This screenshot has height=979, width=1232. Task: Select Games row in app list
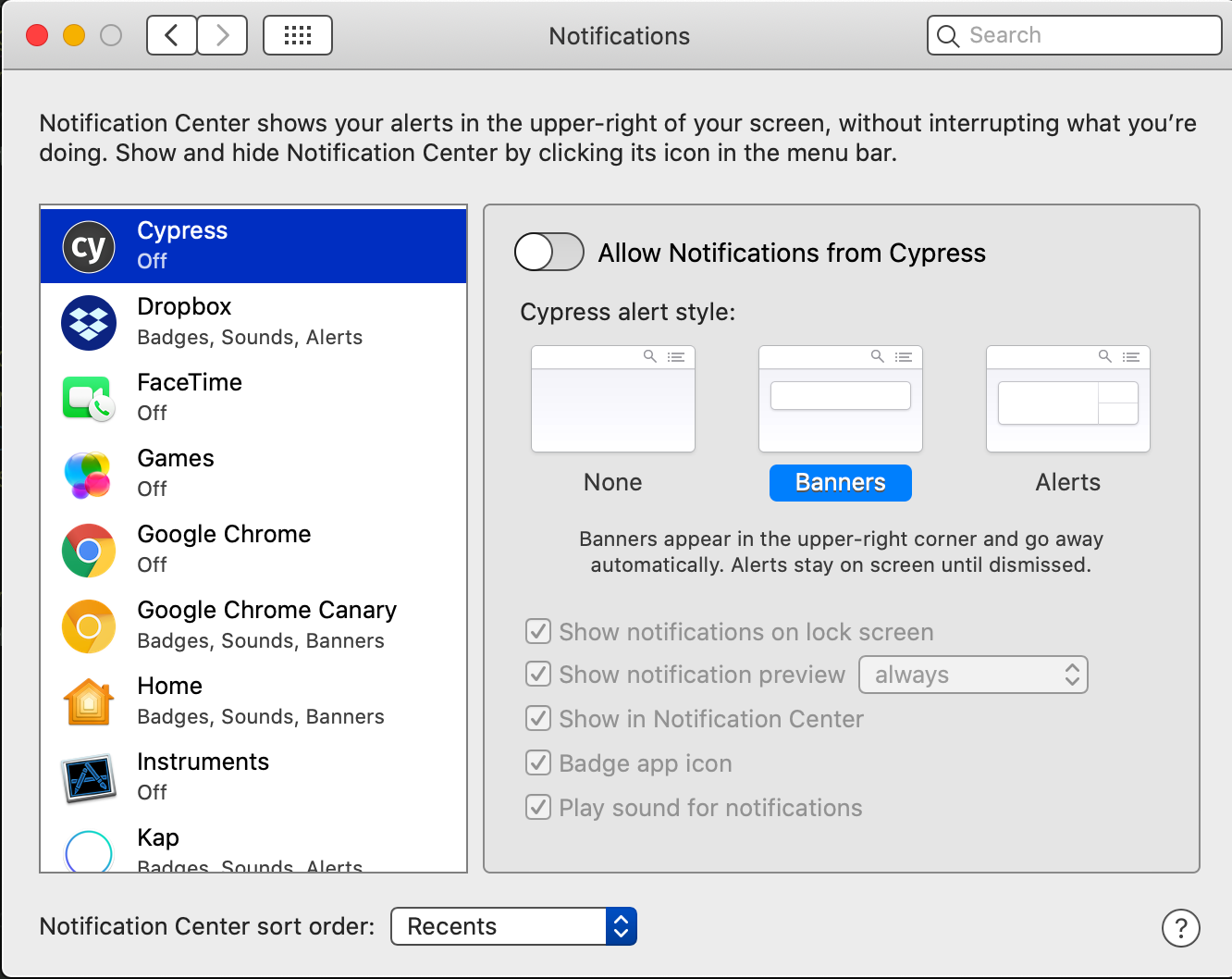pos(253,474)
